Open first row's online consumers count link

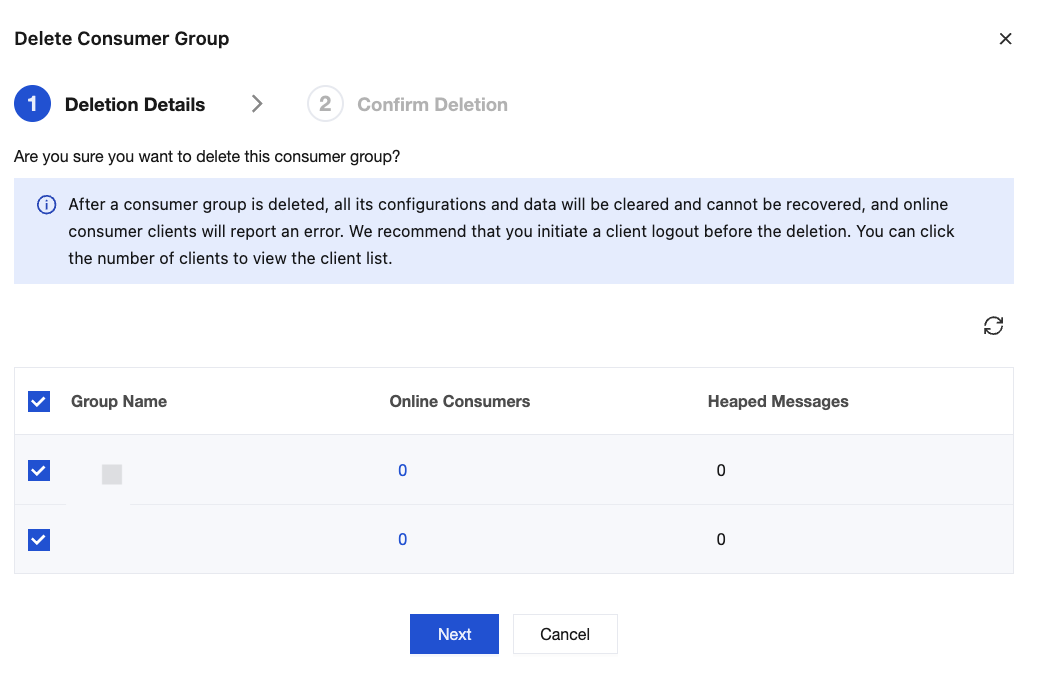click(402, 470)
